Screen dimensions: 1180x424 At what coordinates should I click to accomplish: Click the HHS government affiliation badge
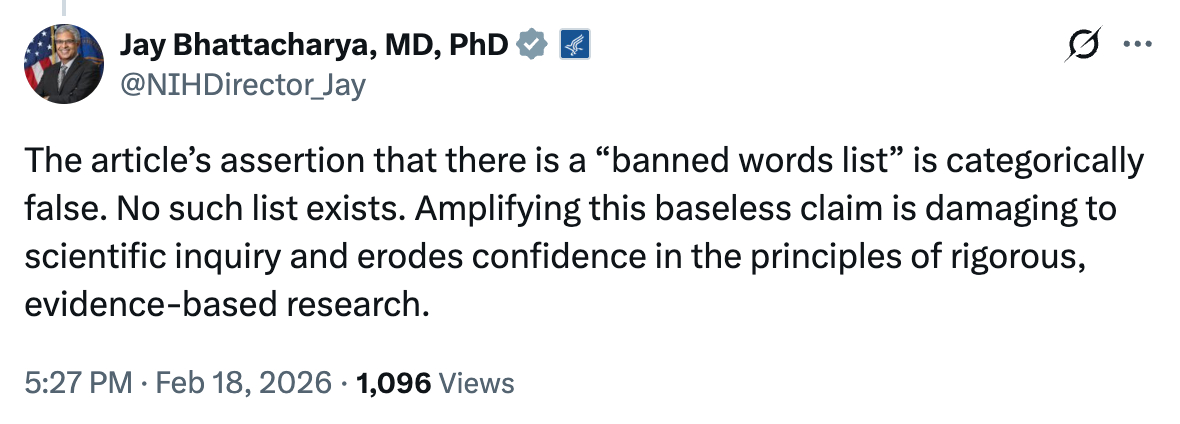coord(574,45)
